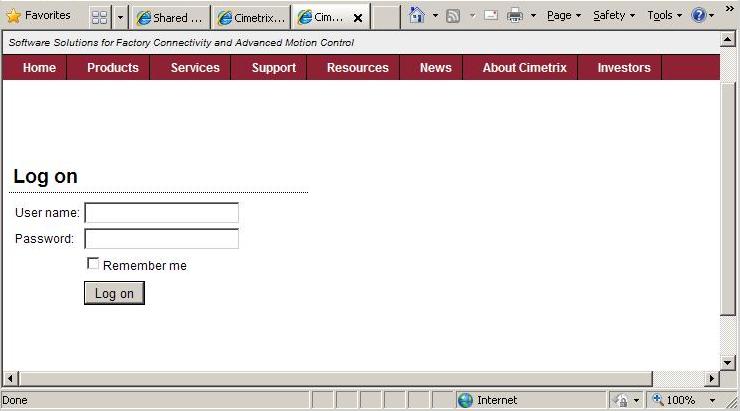This screenshot has height=411, width=740.
Task: Click the Quick Tabs grid icon
Action: pos(99,17)
